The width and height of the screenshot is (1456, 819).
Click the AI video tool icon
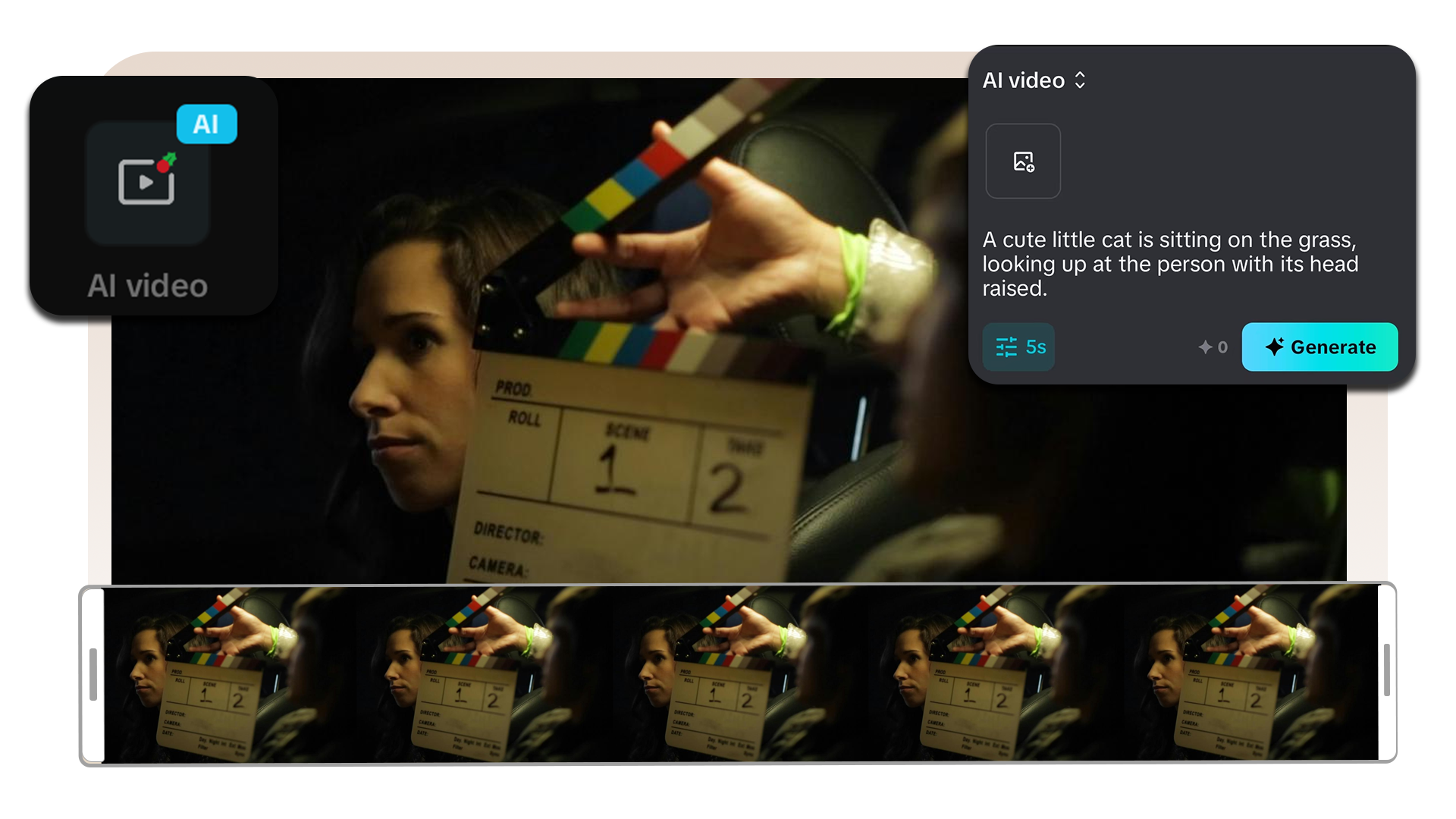pyautogui.click(x=147, y=182)
